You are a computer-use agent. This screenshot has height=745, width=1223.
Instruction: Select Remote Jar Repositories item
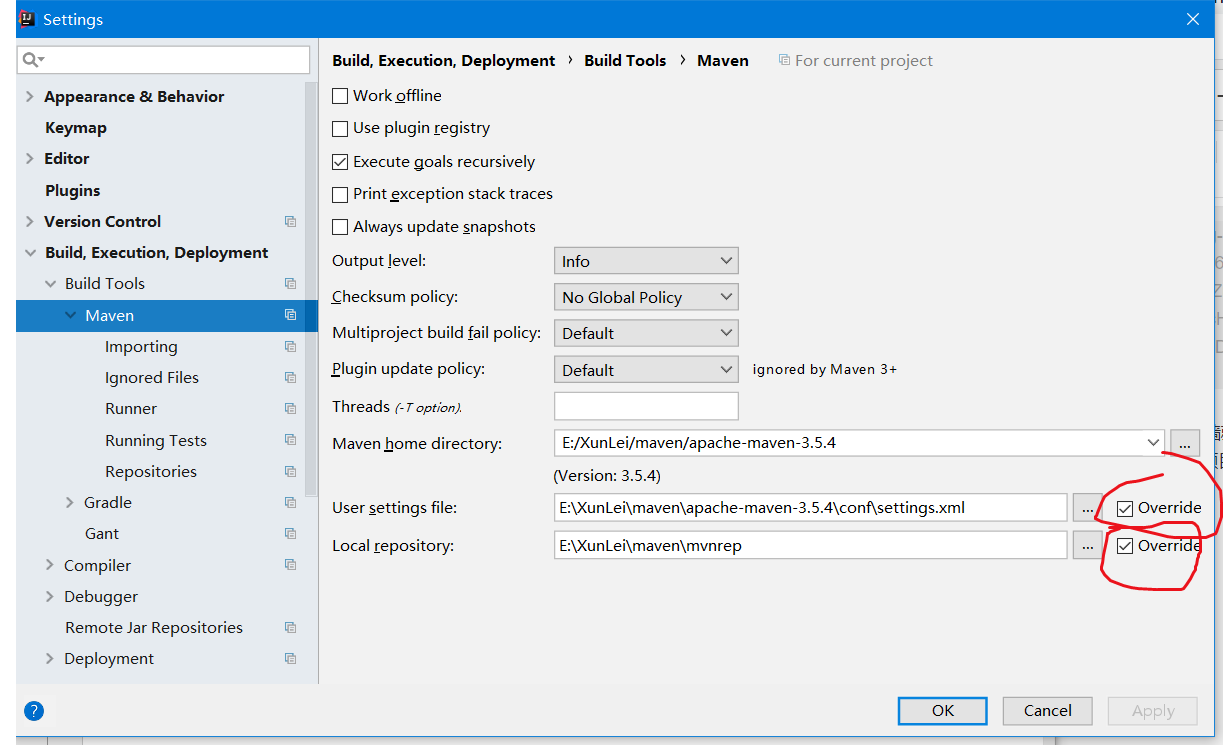[154, 628]
